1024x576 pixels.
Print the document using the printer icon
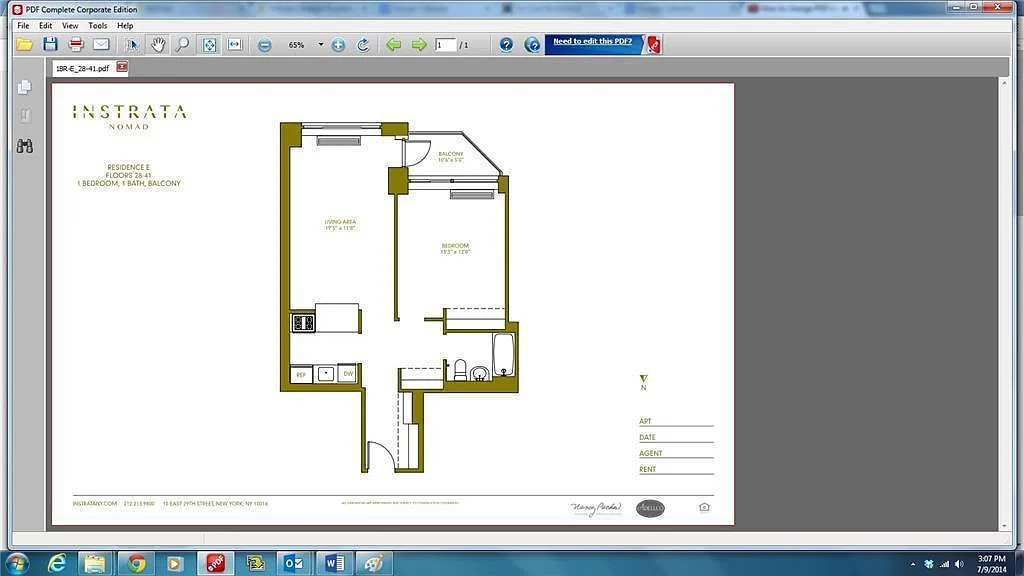(x=76, y=45)
